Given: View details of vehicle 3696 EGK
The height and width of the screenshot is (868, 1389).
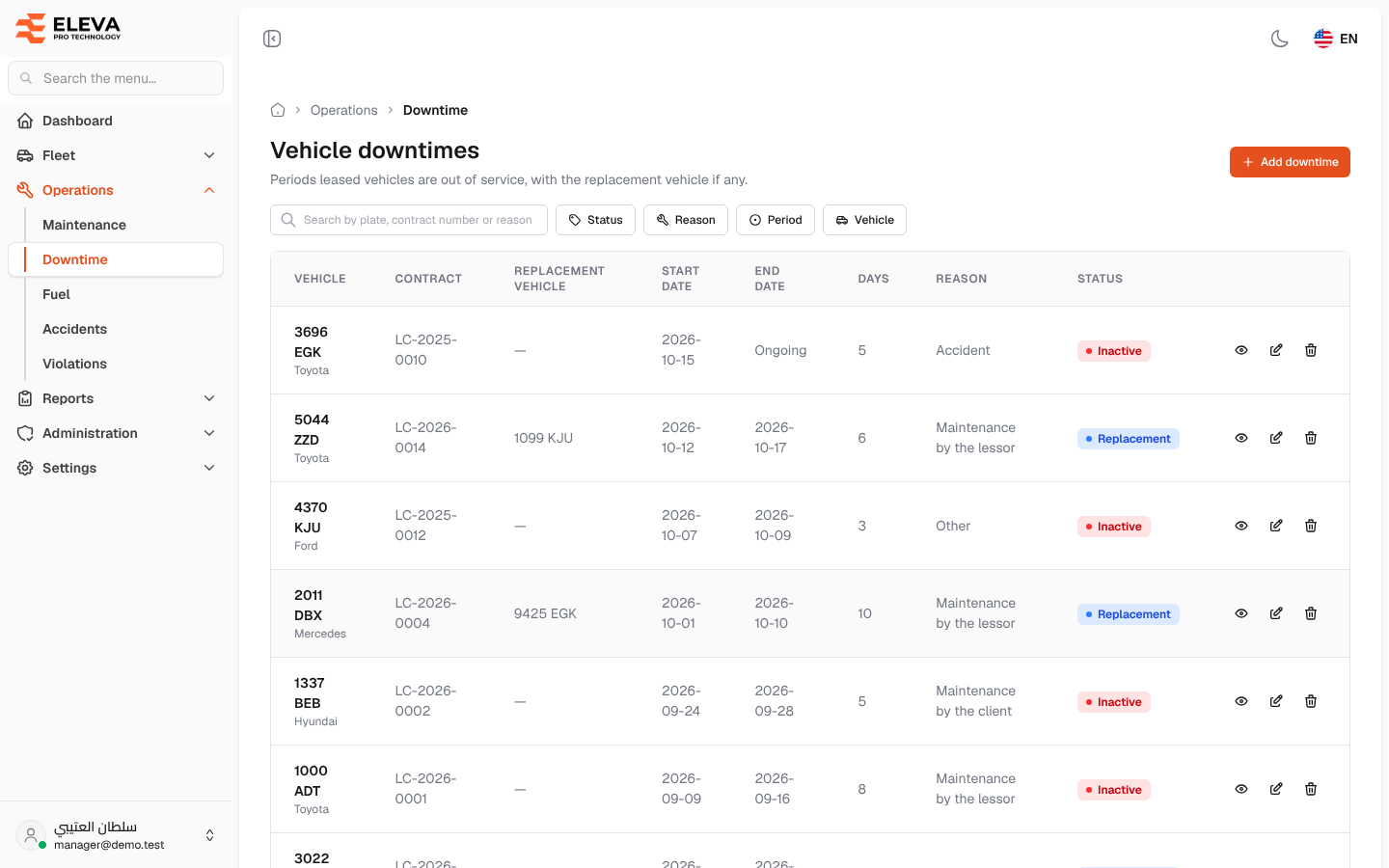Looking at the screenshot, I should tap(1241, 350).
